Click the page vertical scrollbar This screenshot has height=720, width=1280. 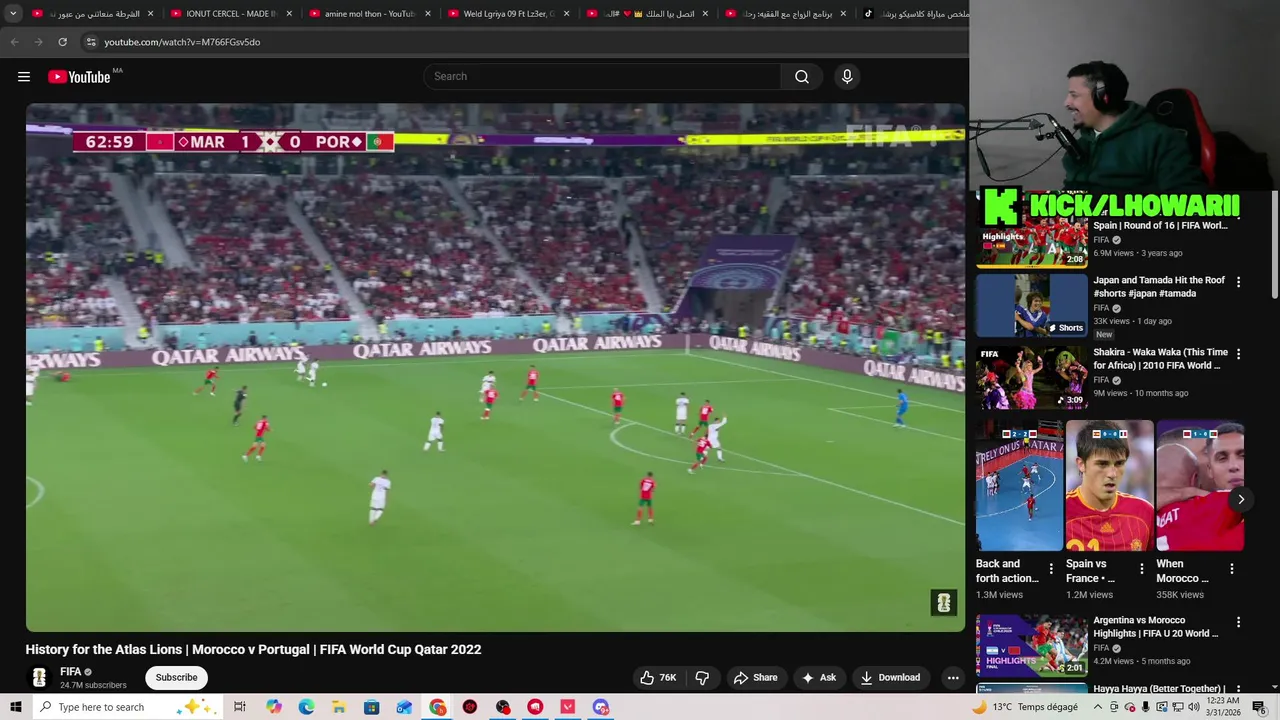[x=1274, y=243]
